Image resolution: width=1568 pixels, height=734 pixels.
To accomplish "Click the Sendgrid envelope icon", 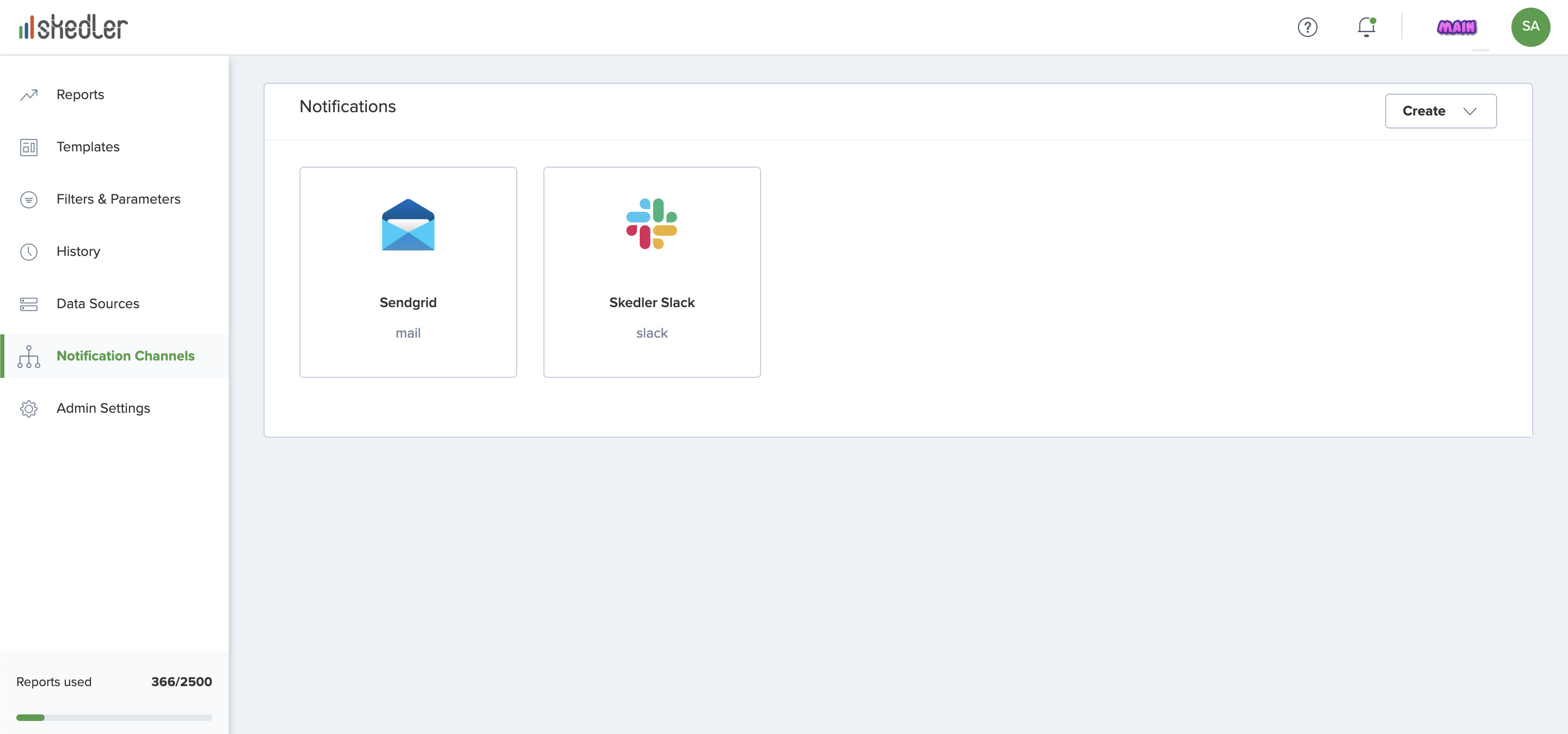I will [408, 224].
